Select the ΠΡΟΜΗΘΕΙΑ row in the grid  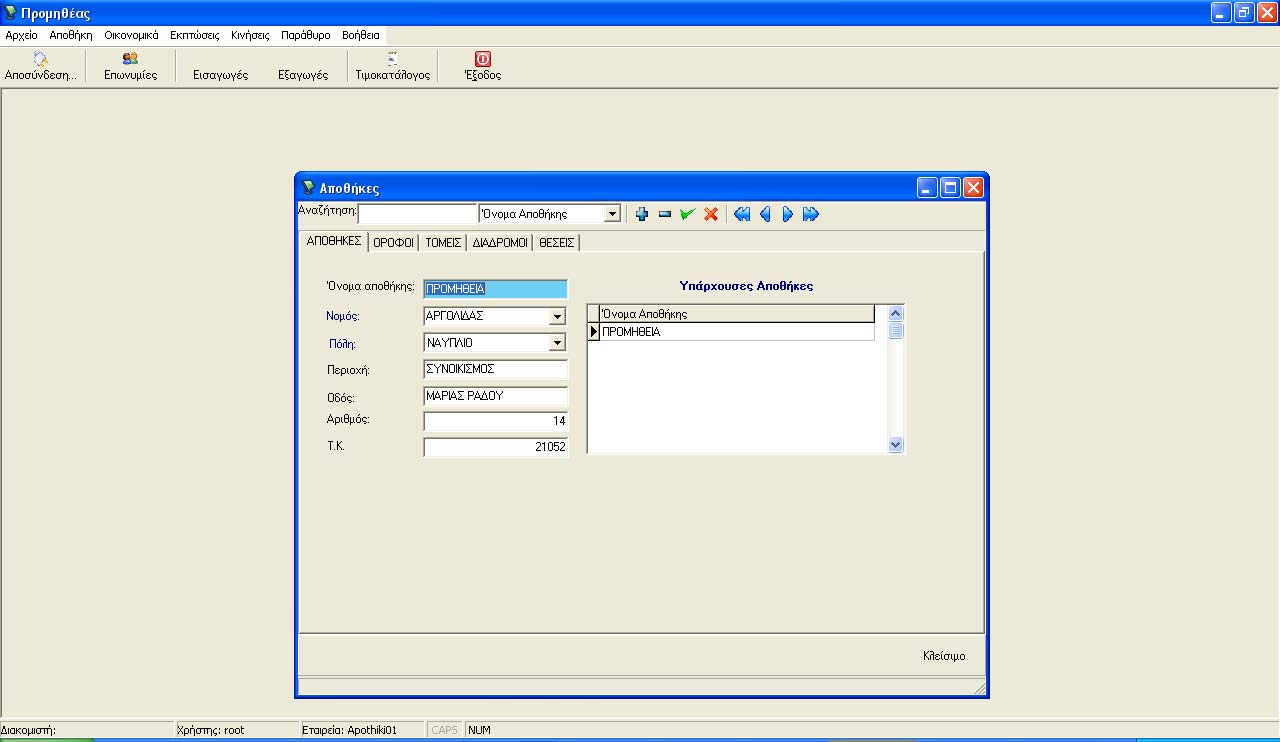(737, 332)
